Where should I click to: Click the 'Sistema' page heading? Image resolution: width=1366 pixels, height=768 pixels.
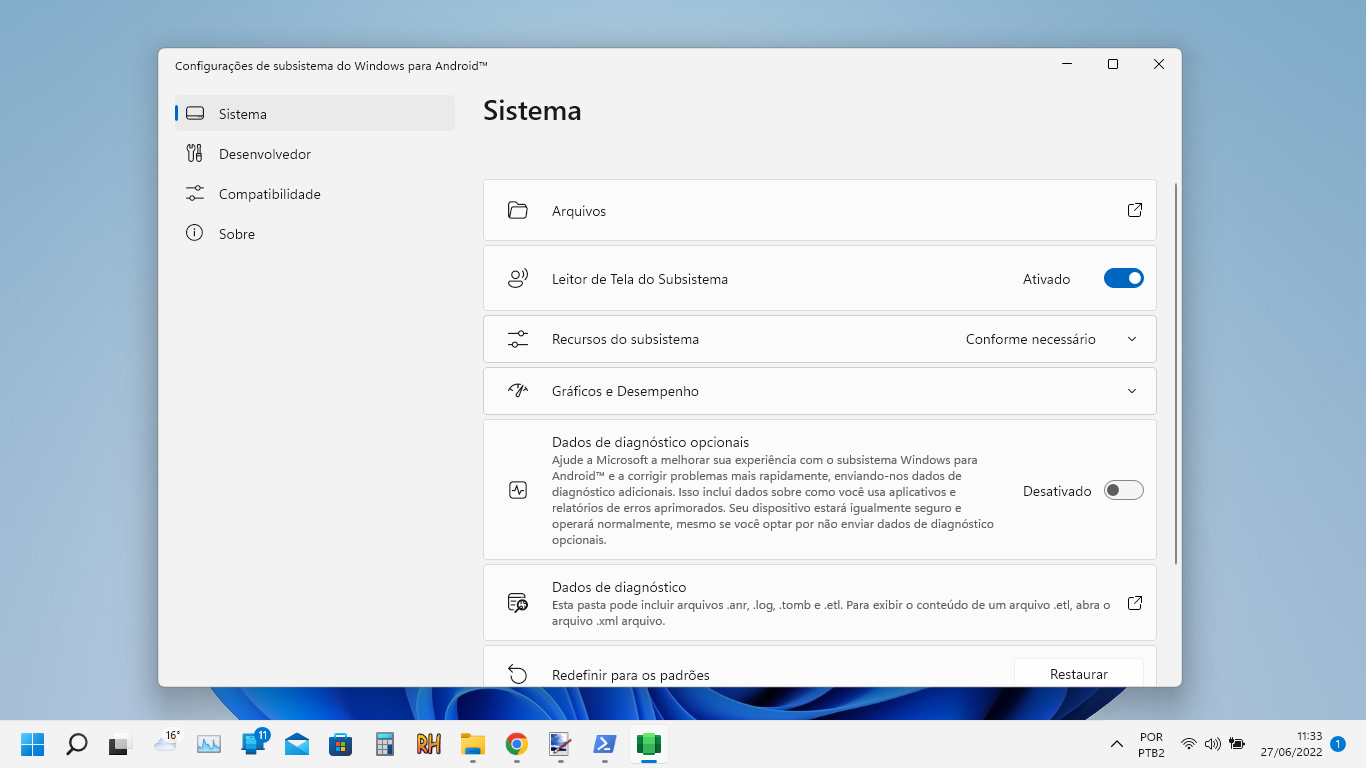click(x=532, y=110)
